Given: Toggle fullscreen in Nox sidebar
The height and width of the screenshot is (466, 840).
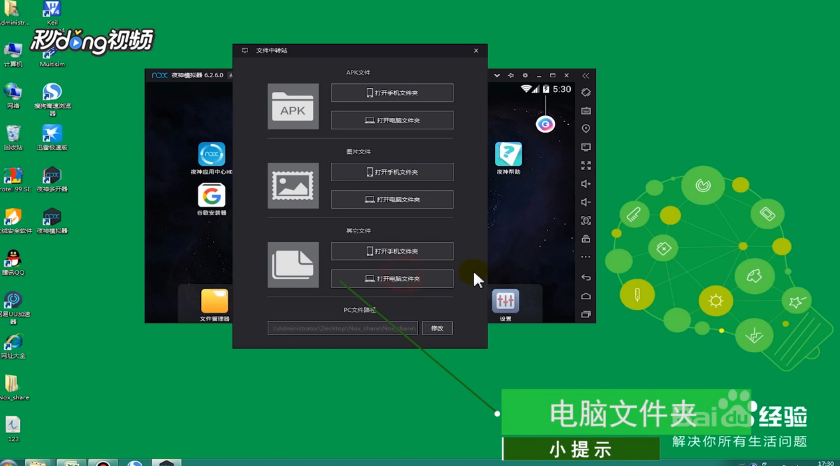Looking at the screenshot, I should pos(586,166).
